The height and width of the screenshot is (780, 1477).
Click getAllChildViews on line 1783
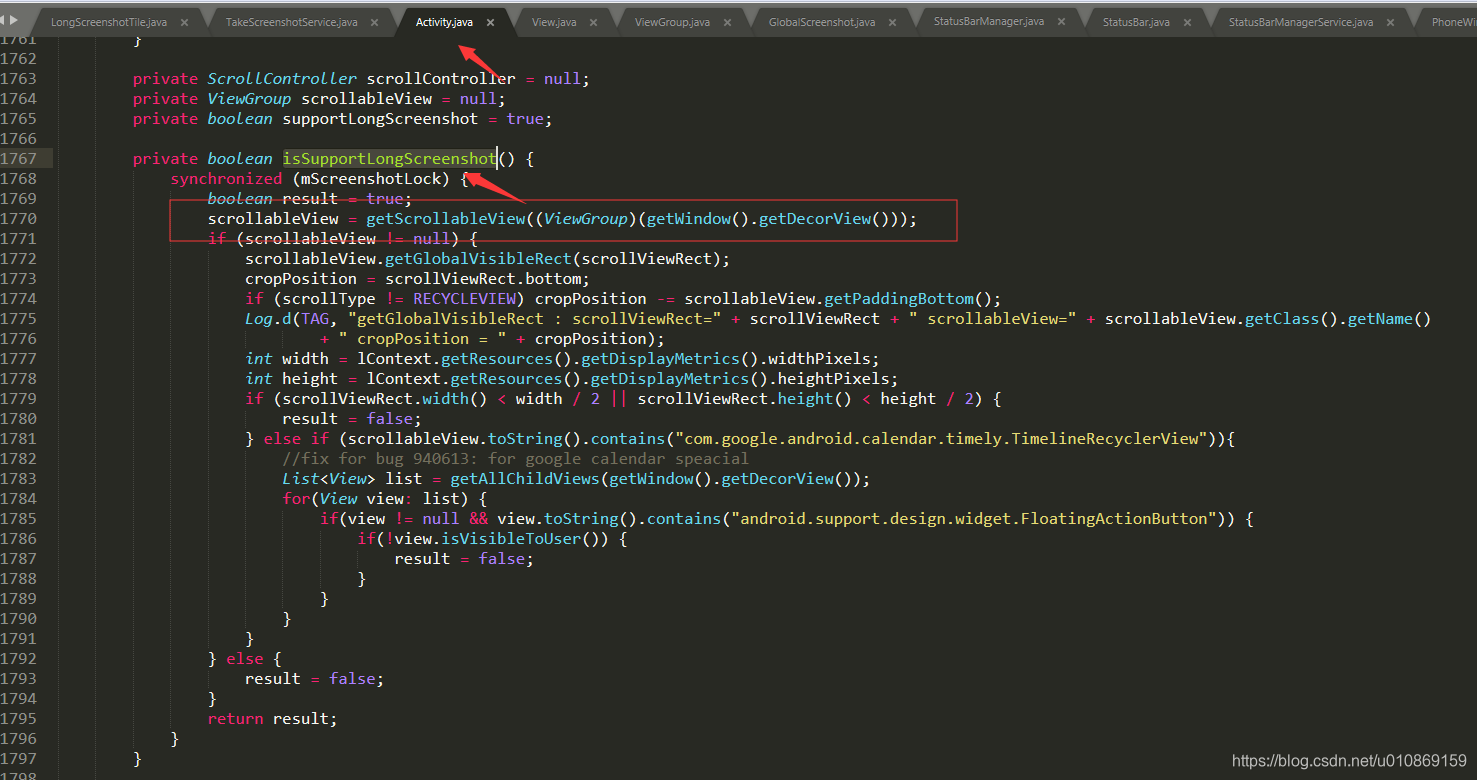coord(525,479)
